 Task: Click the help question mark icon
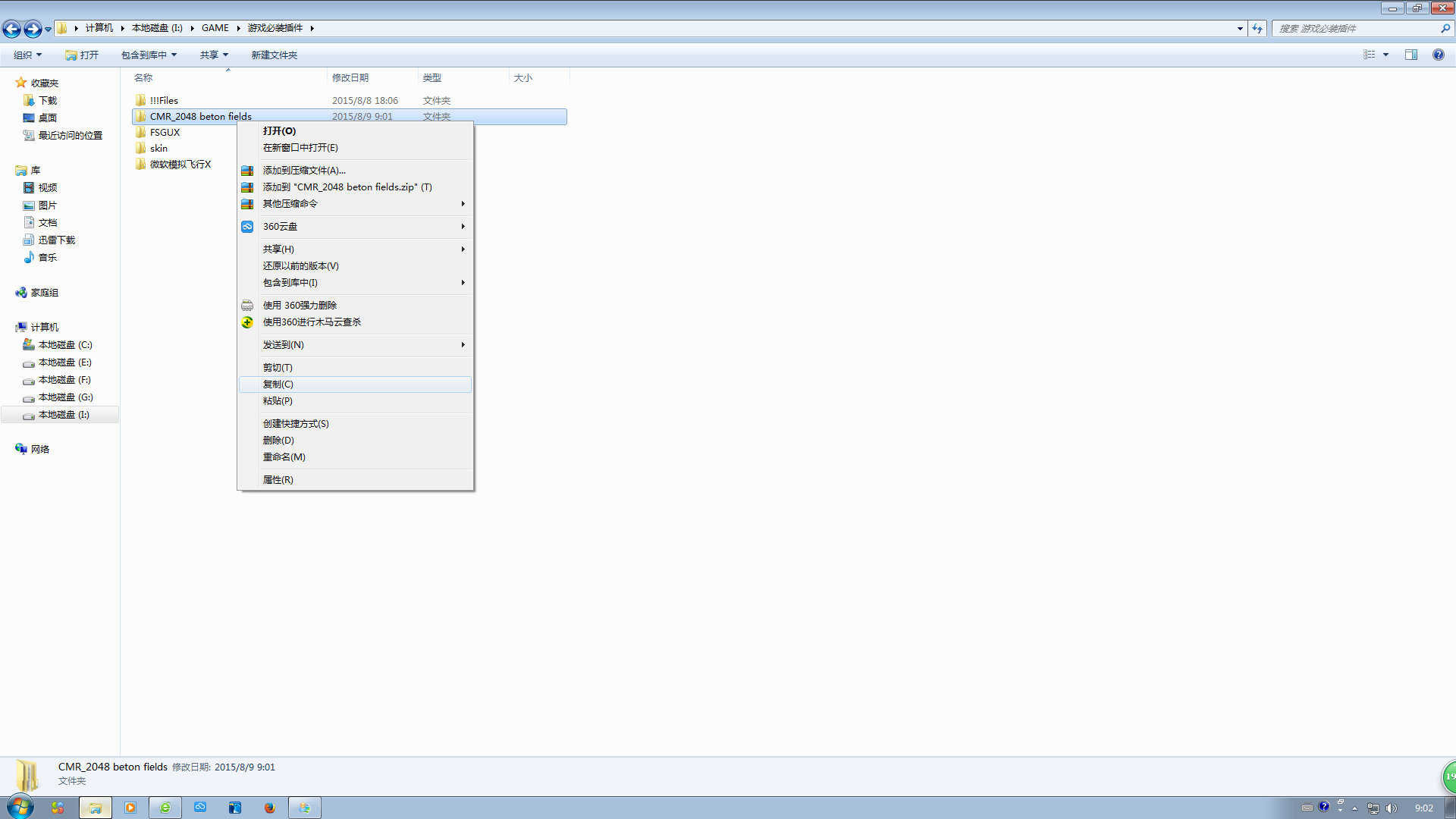pos(1438,55)
